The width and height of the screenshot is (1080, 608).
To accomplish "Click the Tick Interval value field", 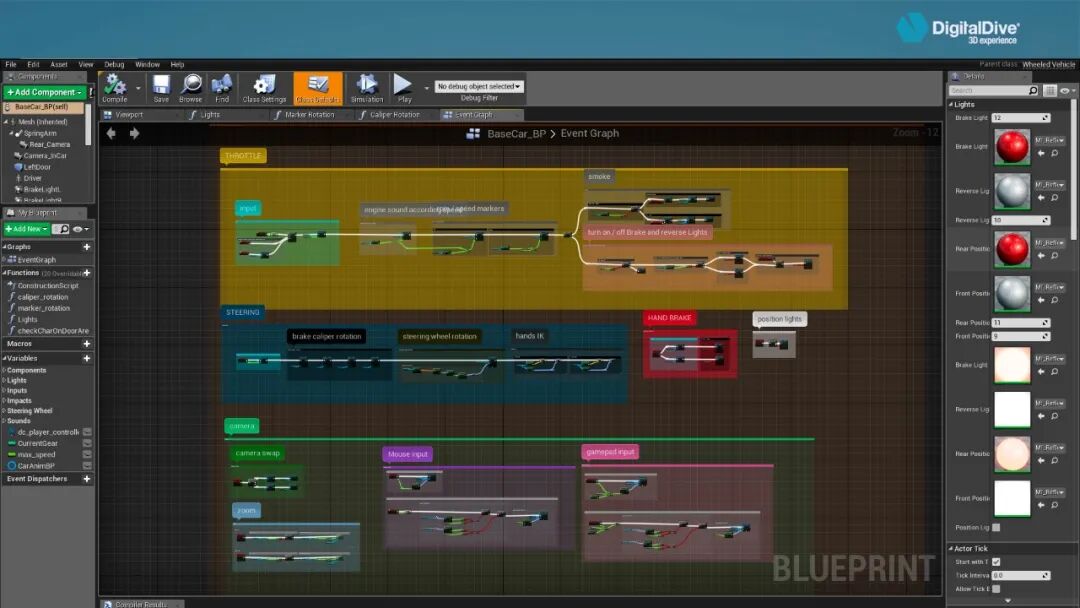I will coord(1021,576).
